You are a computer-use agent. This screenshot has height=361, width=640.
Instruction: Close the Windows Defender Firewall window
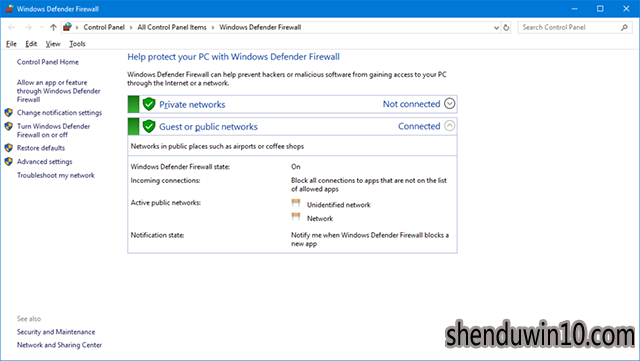[x=626, y=9]
